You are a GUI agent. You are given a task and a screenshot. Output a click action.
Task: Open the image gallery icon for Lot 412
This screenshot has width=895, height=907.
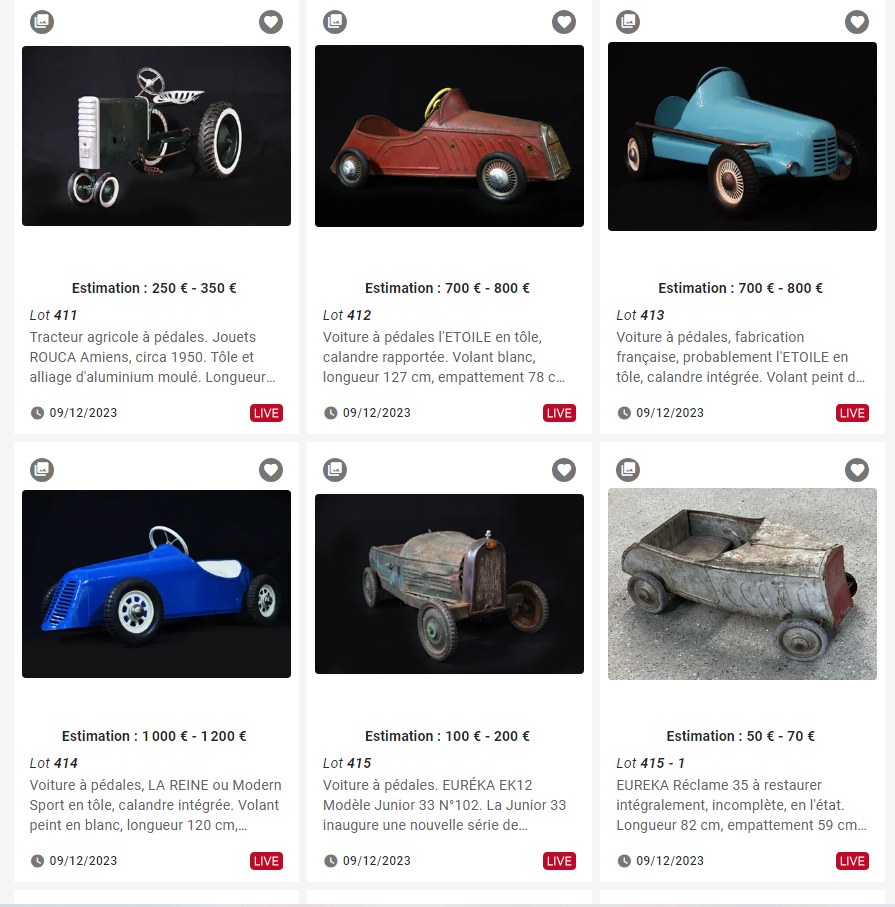[335, 22]
